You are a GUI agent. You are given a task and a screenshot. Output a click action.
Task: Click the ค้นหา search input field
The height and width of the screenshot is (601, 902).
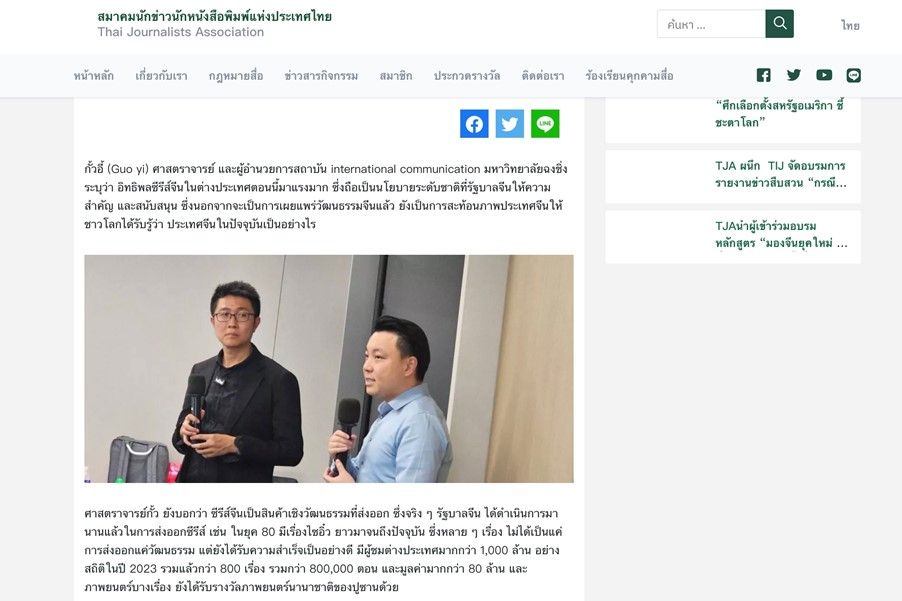[x=711, y=24]
